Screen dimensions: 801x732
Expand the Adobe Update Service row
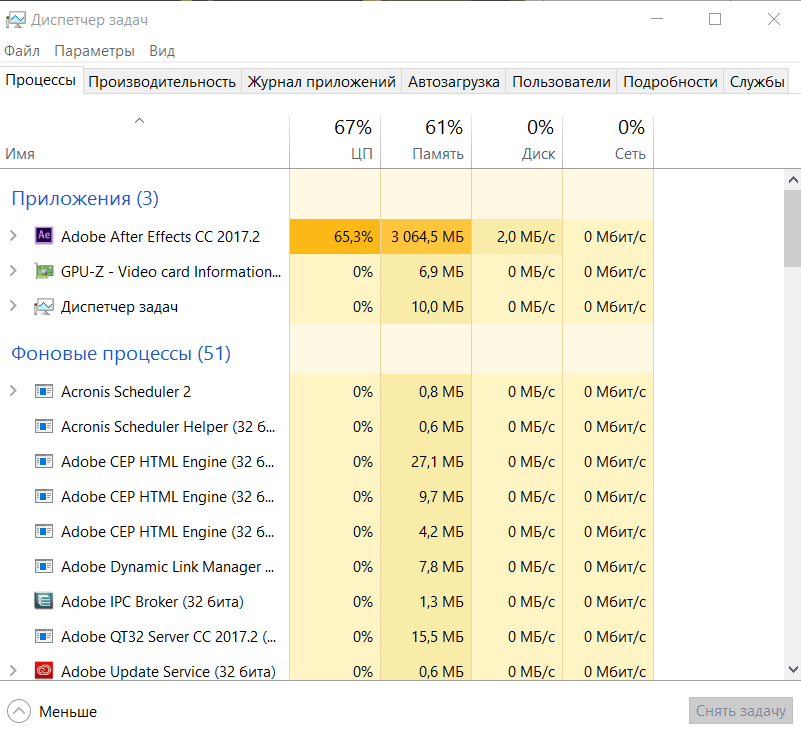pos(13,671)
